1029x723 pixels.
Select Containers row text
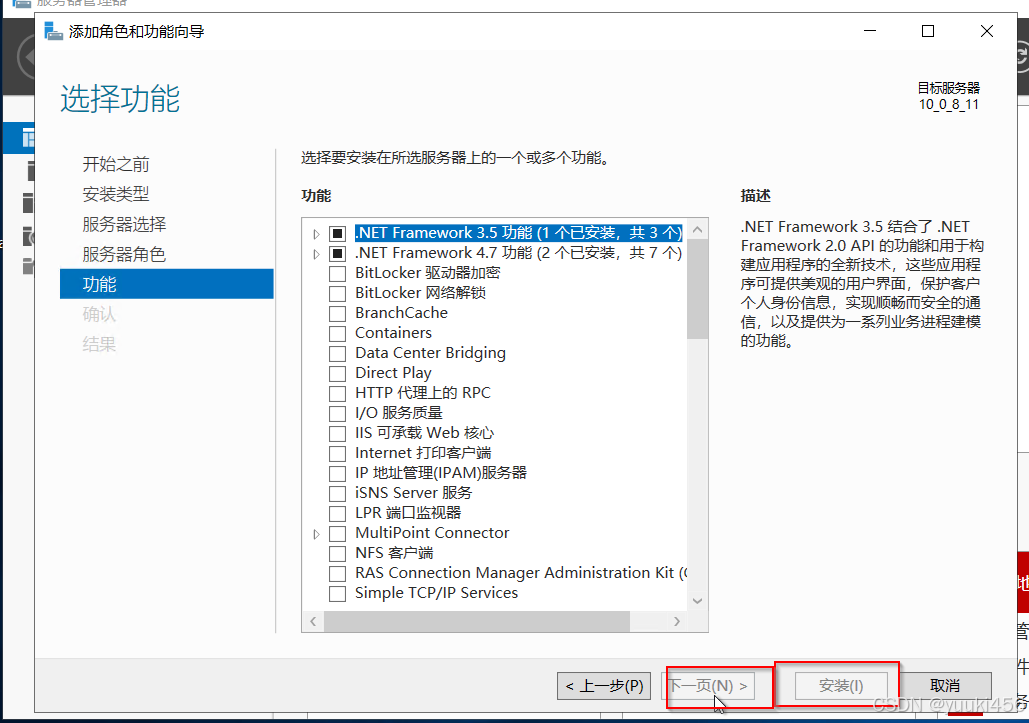[393, 333]
